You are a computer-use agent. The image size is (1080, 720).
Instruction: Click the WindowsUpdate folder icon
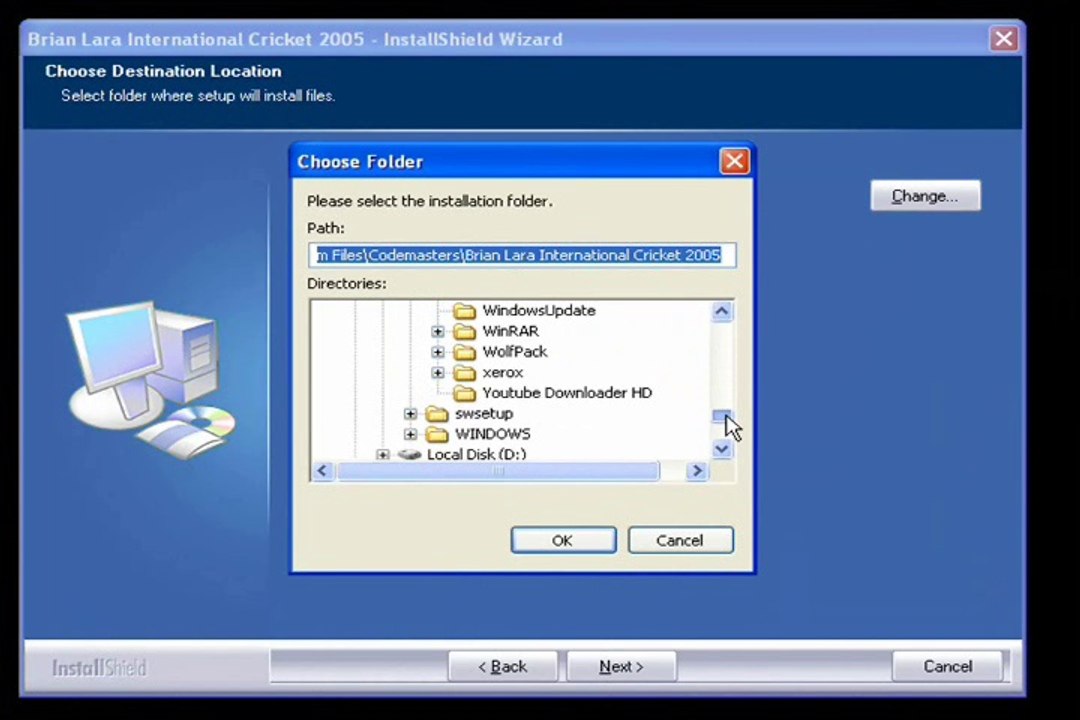coord(464,311)
